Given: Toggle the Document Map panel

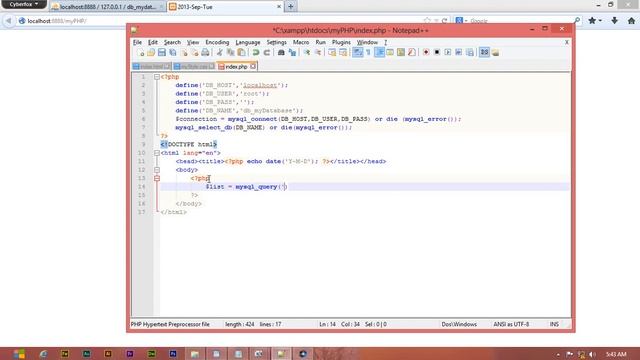Looking at the screenshot, I should [x=401, y=53].
